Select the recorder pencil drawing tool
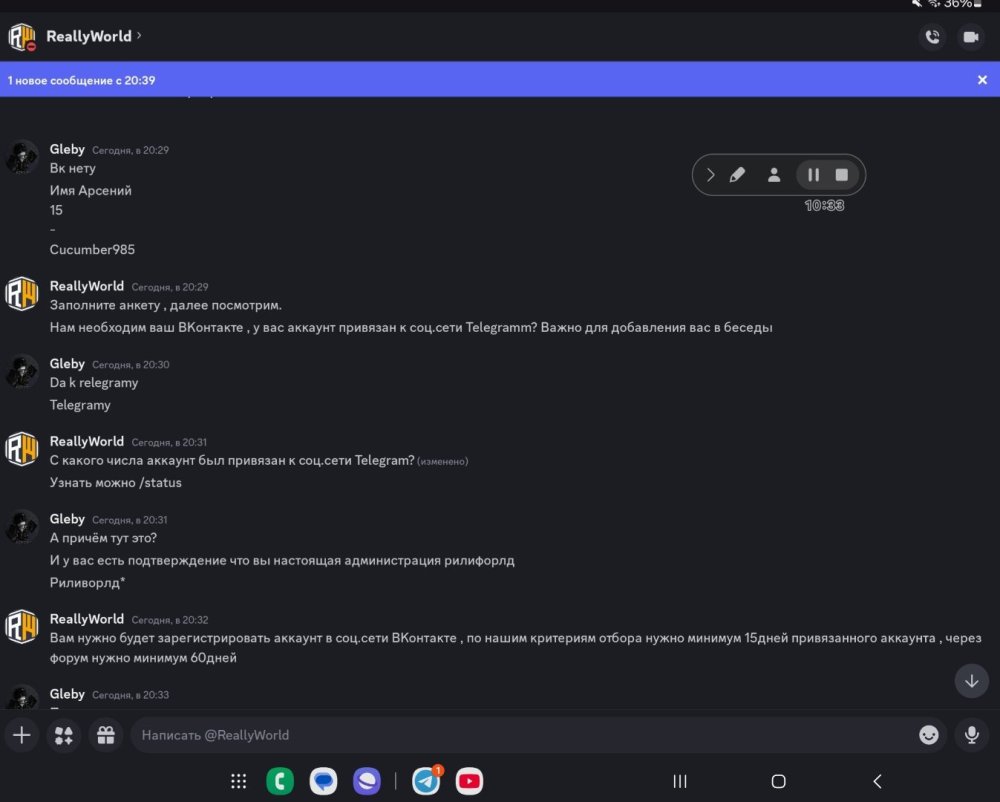 737,175
